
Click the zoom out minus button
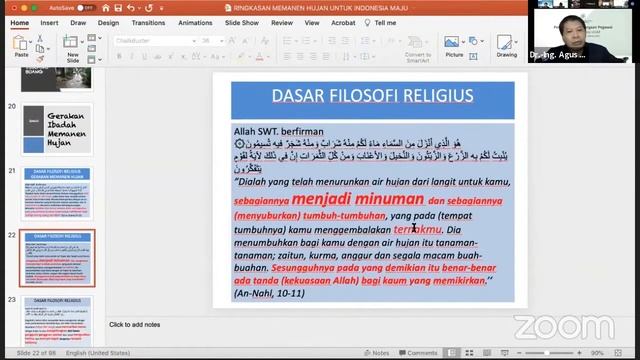[519, 353]
